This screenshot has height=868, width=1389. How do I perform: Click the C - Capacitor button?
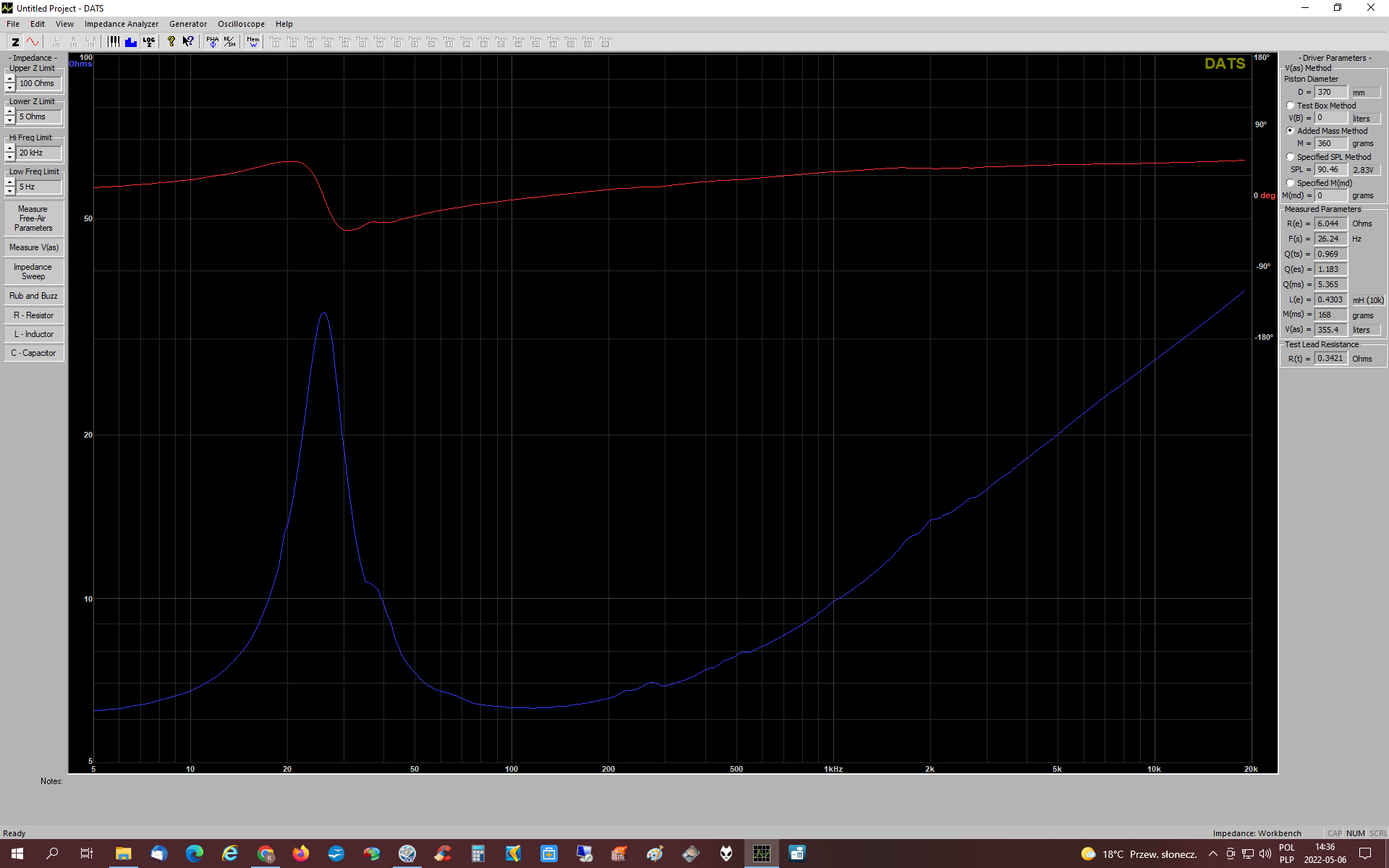[33, 353]
